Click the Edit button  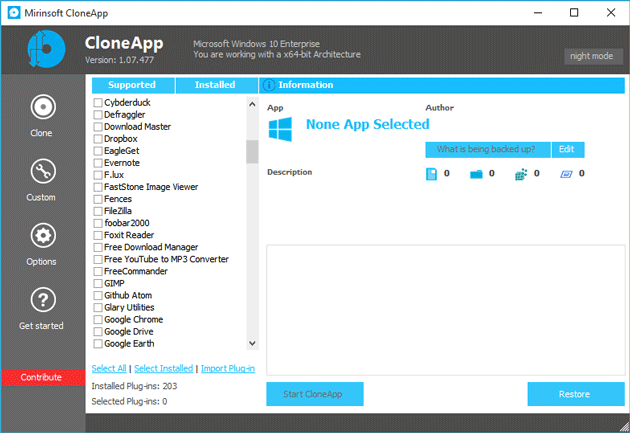[x=568, y=150]
